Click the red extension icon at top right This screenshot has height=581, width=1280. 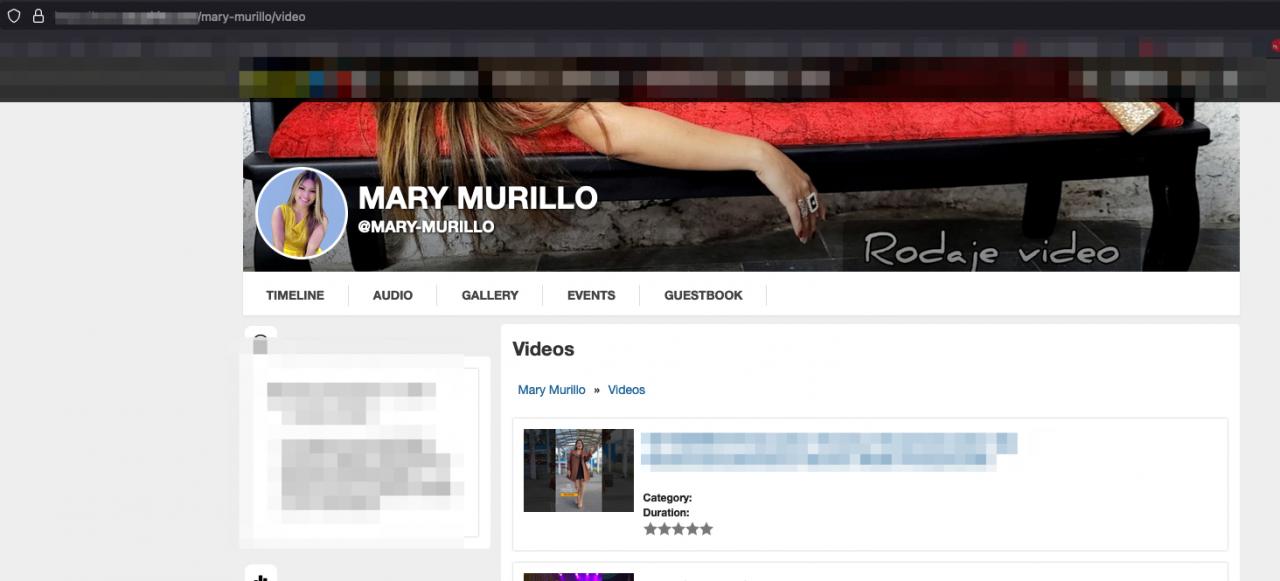tap(1275, 45)
